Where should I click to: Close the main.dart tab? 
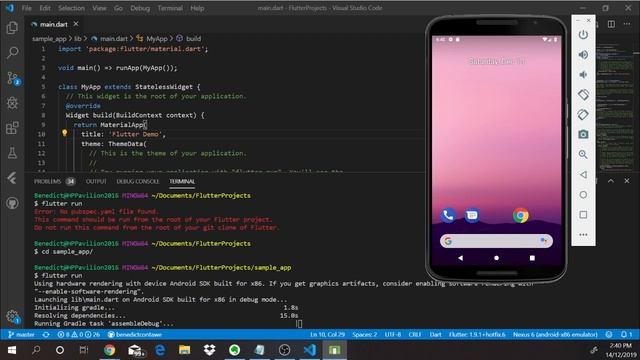[76, 24]
